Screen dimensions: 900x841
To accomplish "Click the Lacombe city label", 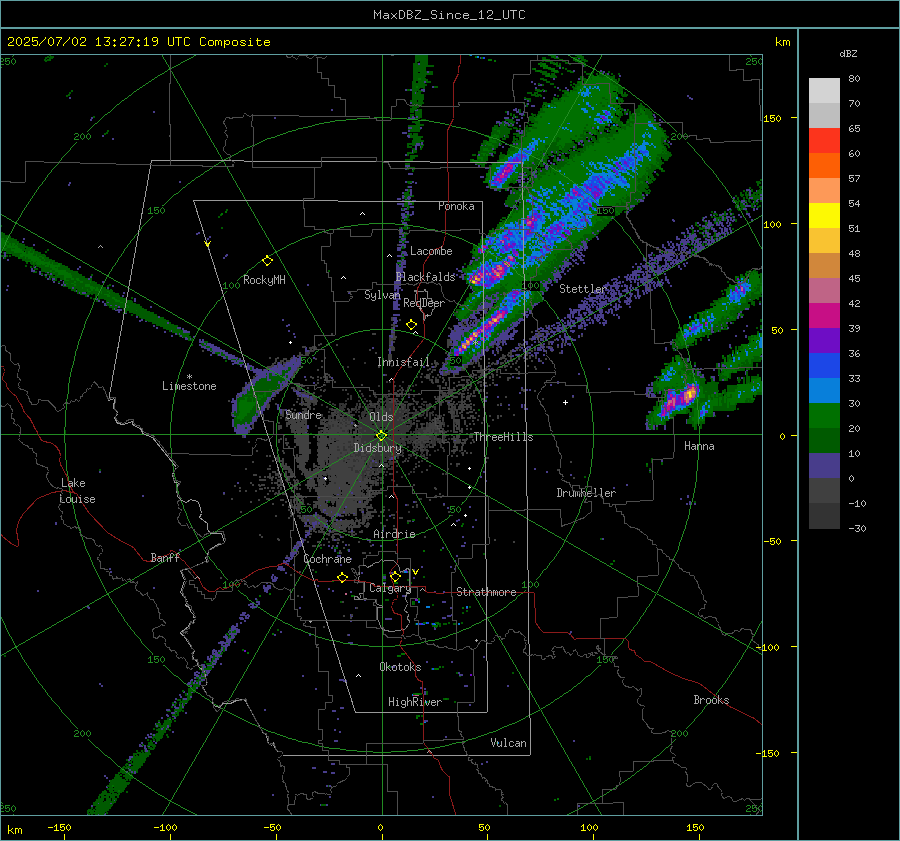I will click(x=431, y=251).
